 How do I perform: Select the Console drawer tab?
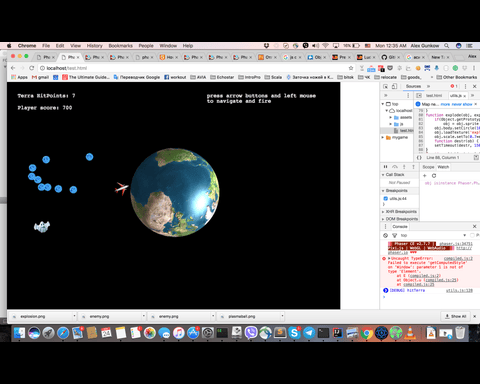pos(400,227)
